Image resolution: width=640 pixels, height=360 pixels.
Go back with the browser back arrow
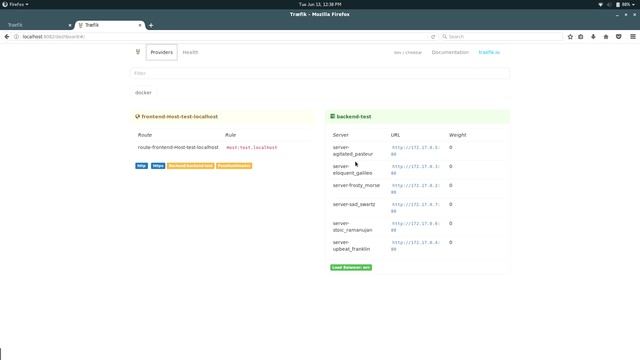(x=7, y=37)
